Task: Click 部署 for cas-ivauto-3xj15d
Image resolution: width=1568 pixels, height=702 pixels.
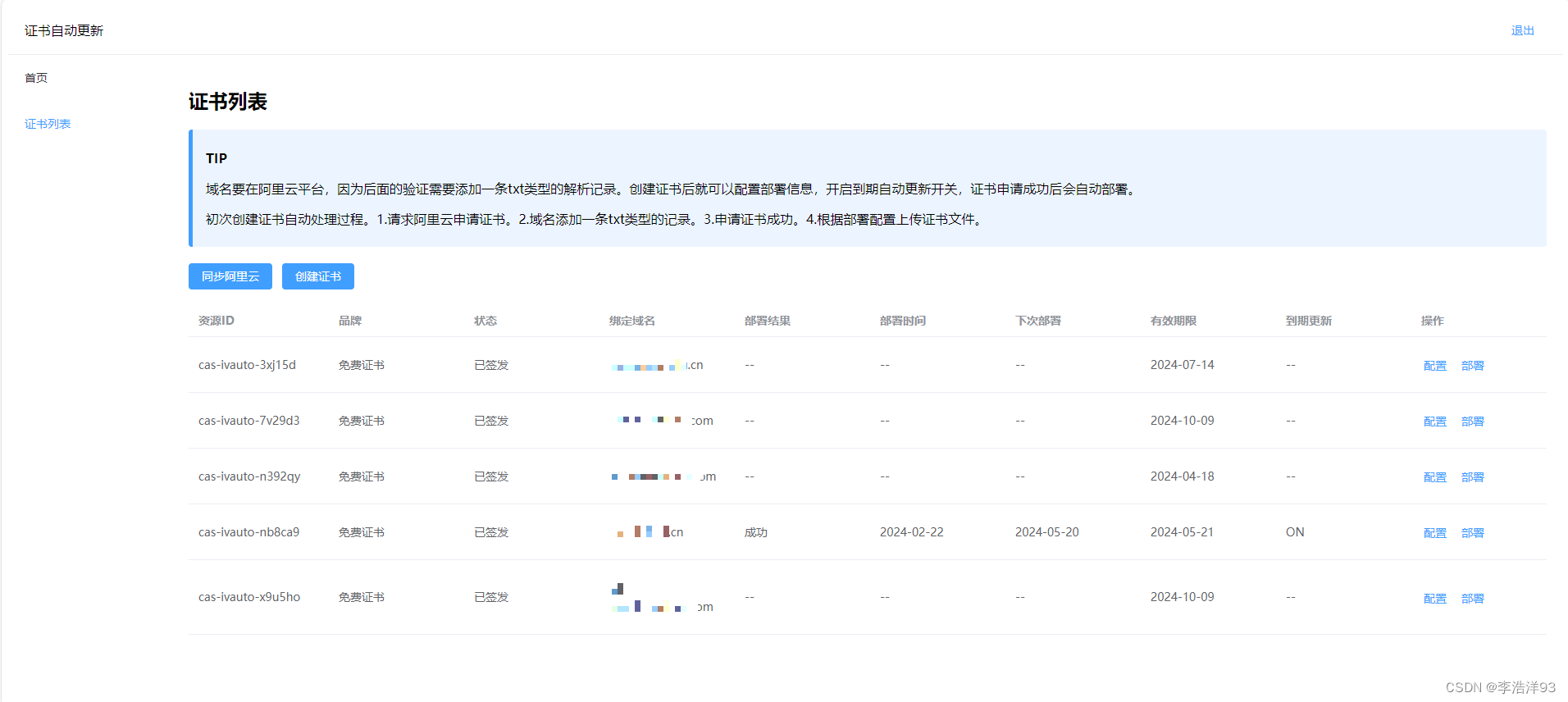Action: [1473, 366]
